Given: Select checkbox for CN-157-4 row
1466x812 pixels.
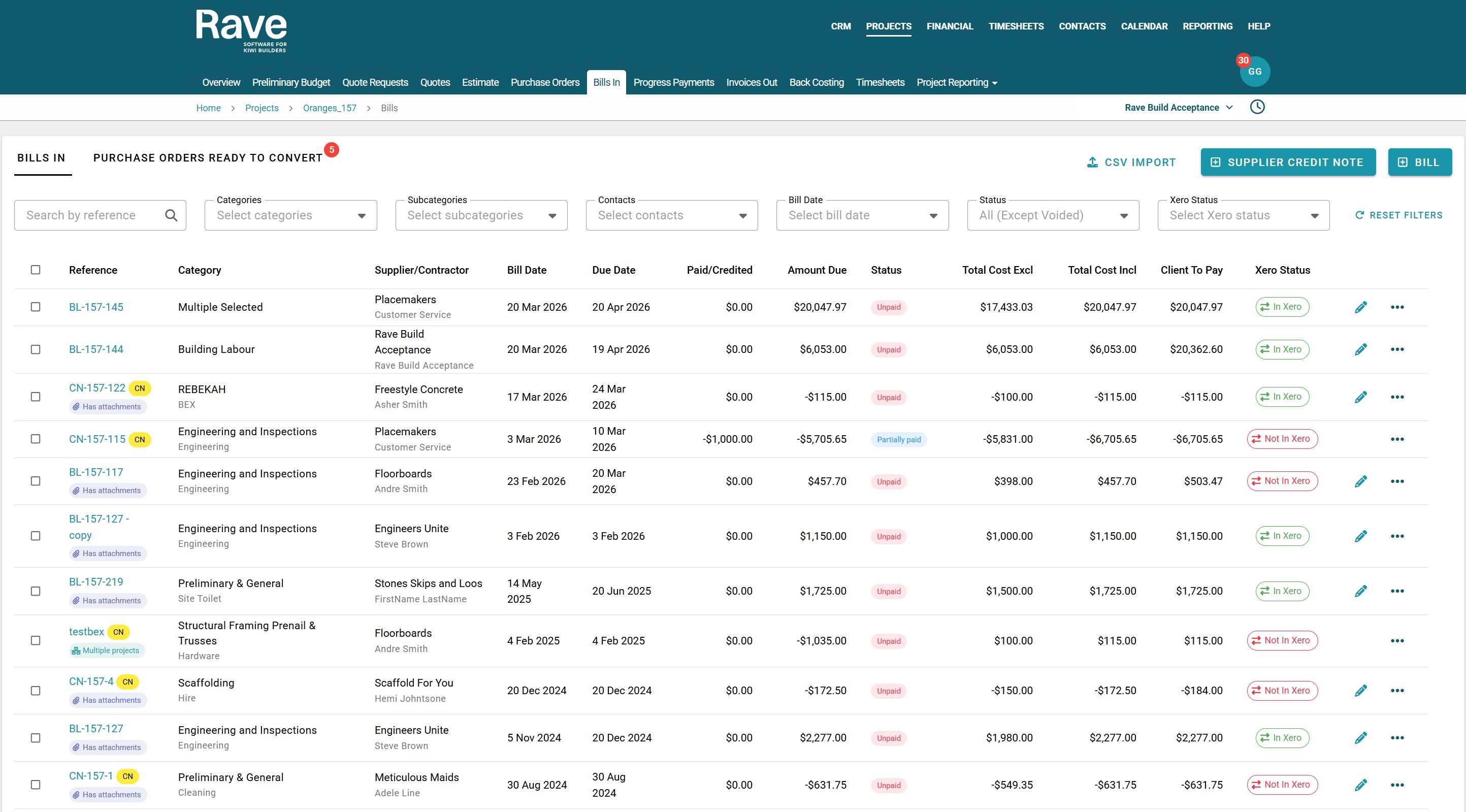Looking at the screenshot, I should click(x=35, y=690).
